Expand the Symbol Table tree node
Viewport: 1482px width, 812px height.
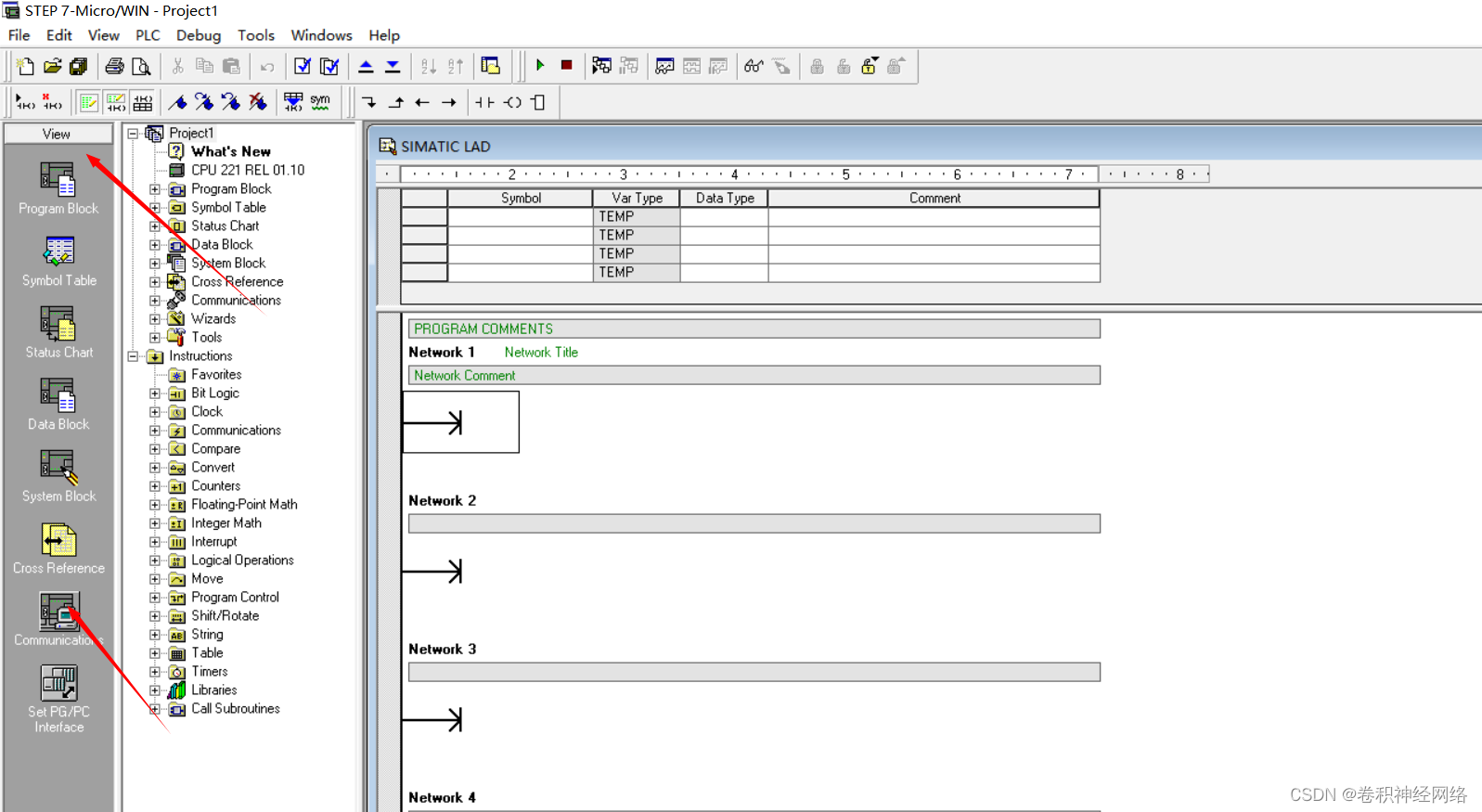click(155, 208)
